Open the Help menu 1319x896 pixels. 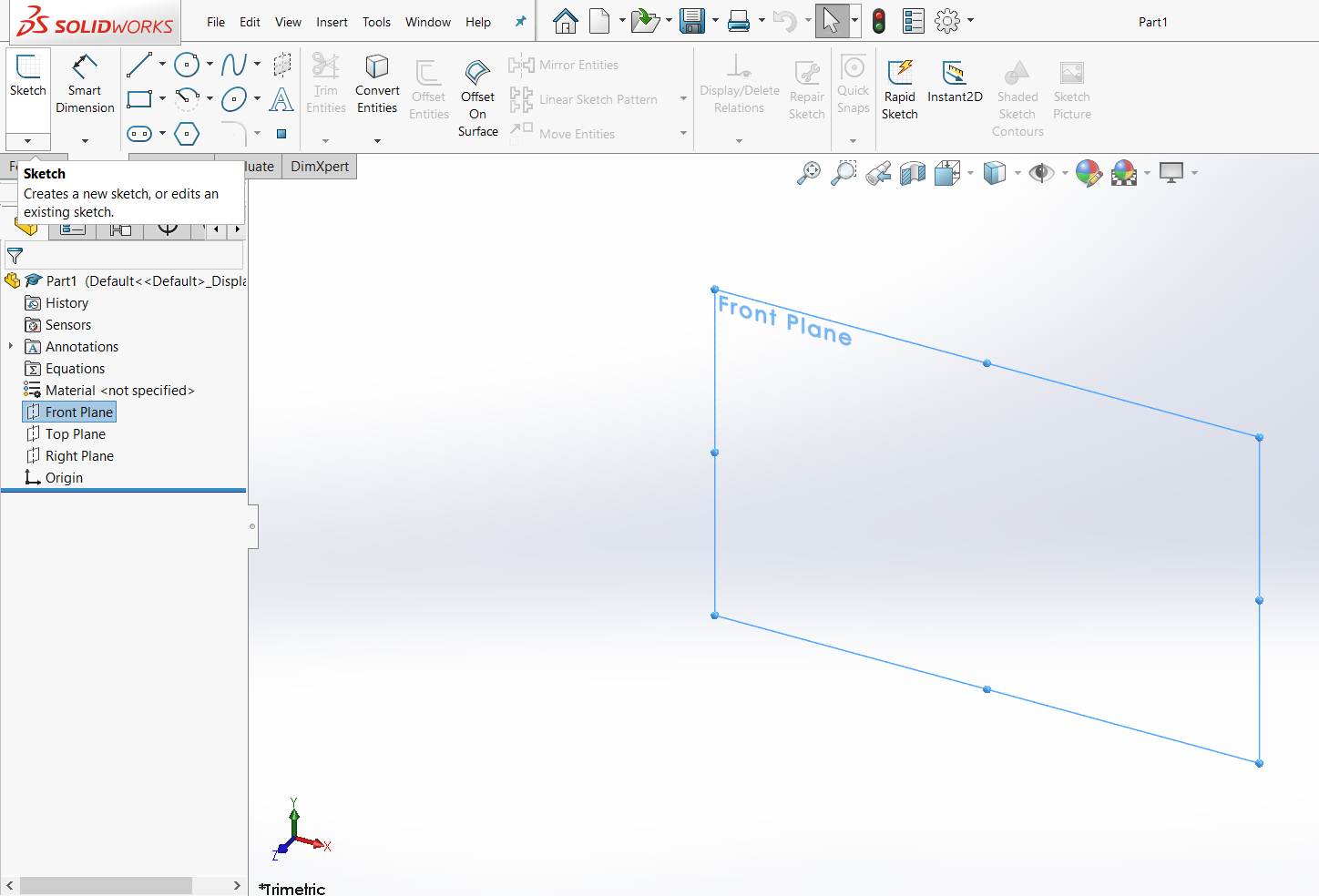click(478, 22)
